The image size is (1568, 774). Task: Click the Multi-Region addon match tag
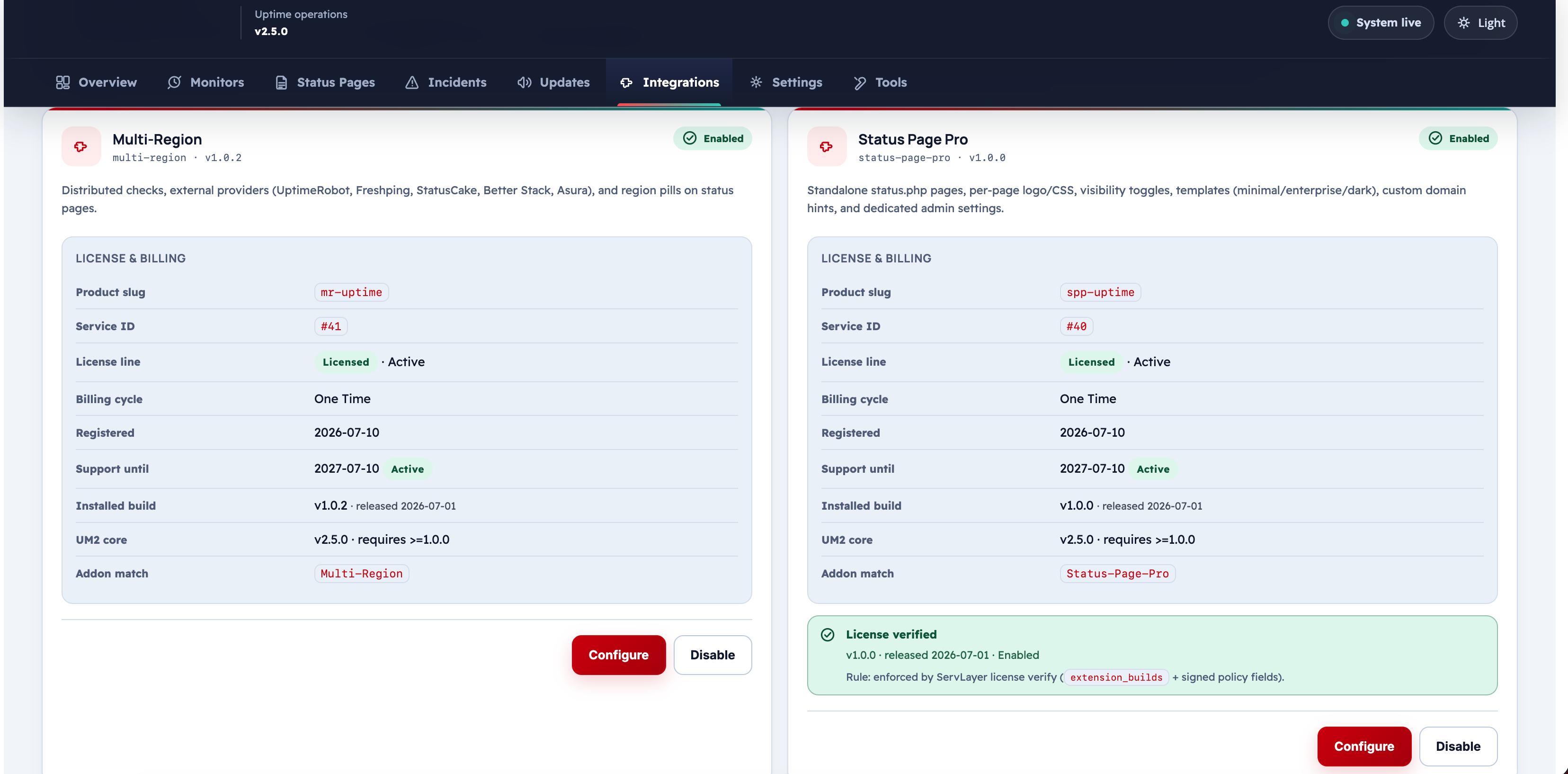click(362, 574)
